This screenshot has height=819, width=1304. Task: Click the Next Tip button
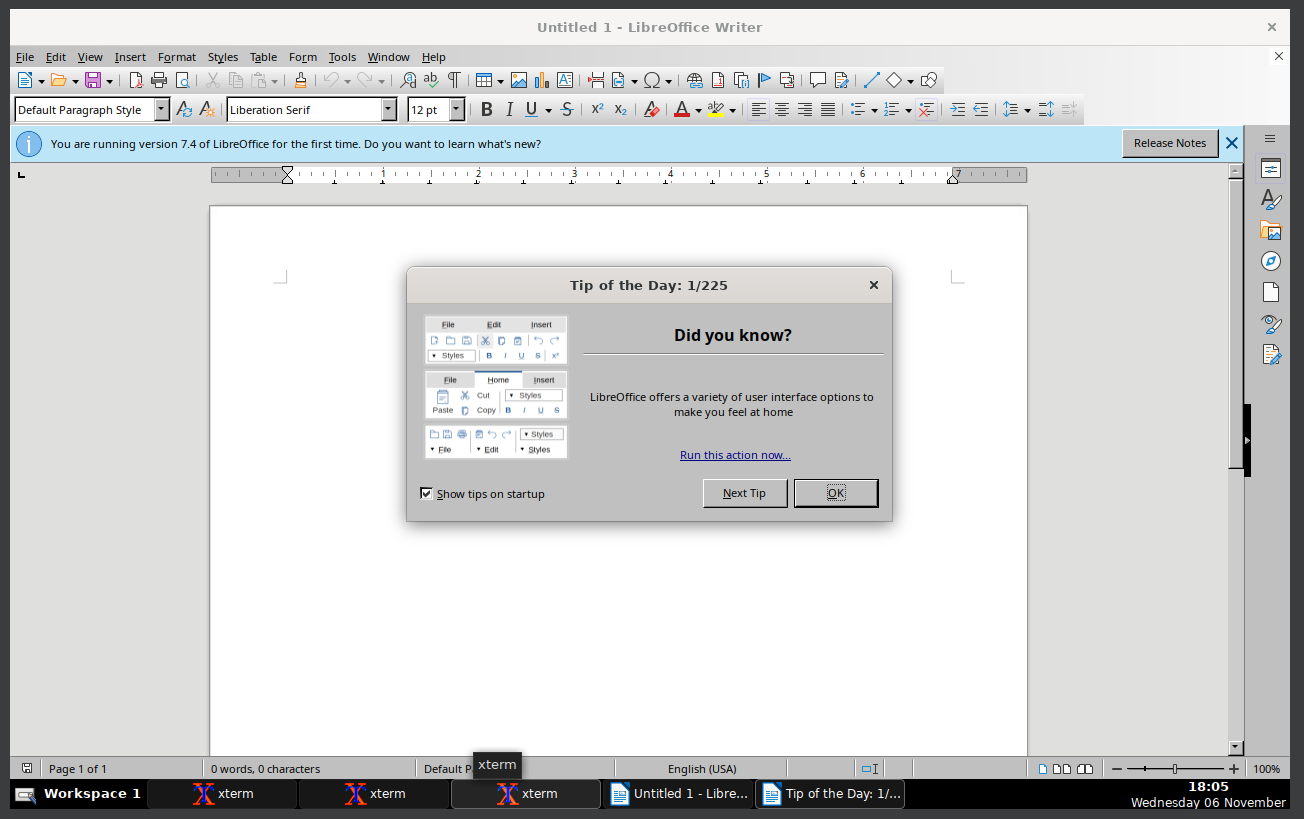point(745,493)
